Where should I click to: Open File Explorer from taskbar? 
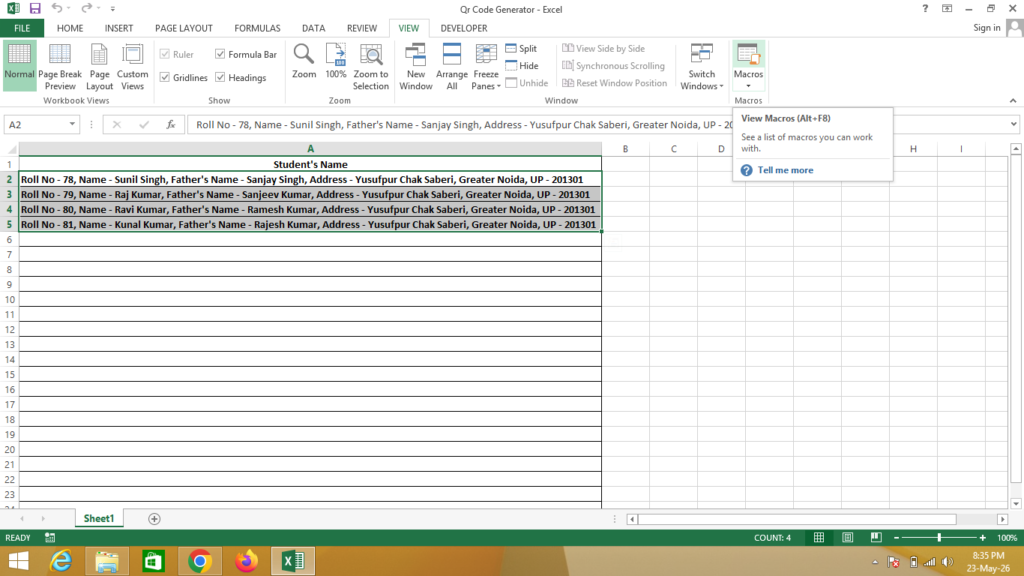[x=106, y=561]
